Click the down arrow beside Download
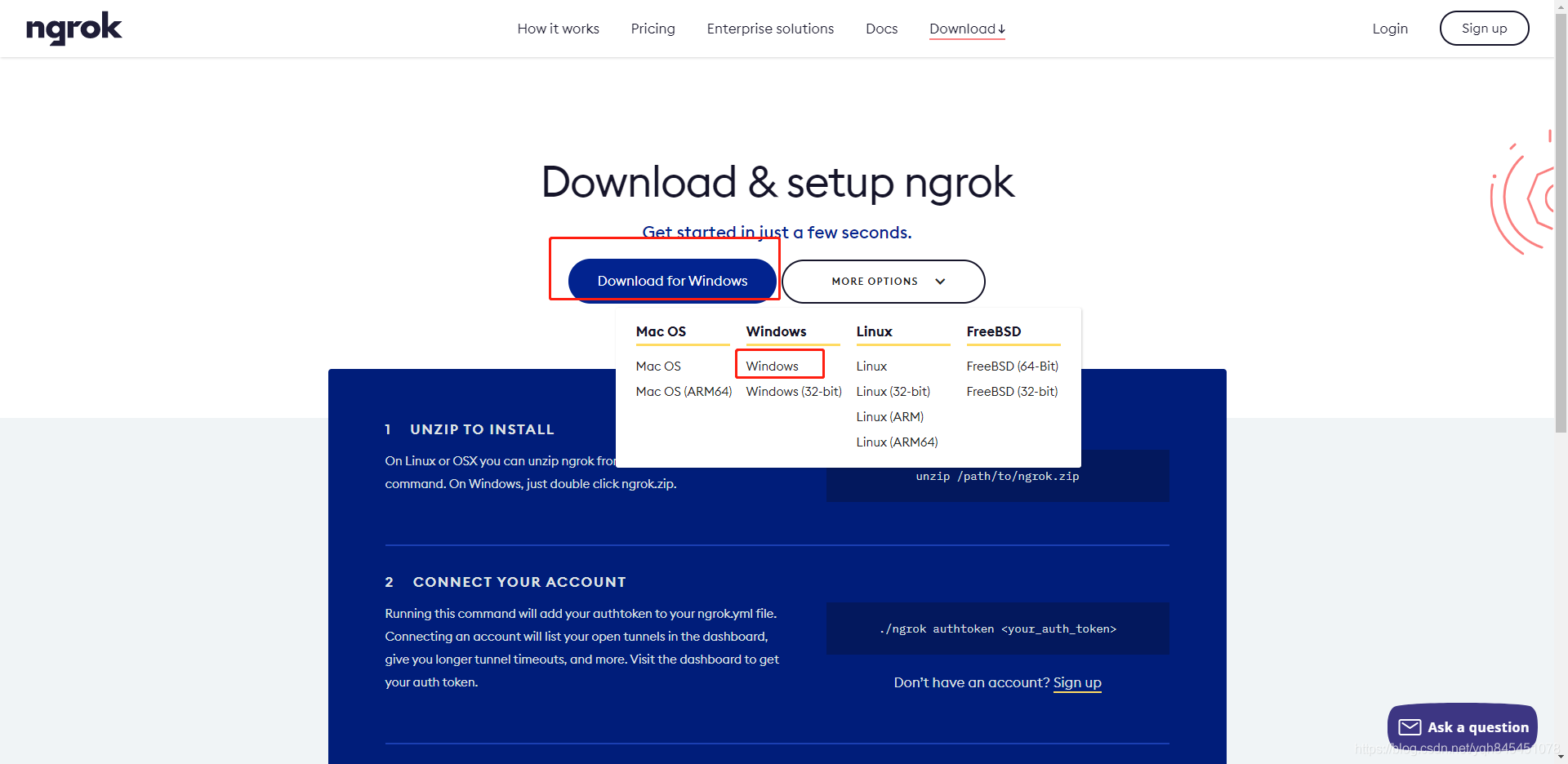This screenshot has height=764, width=1568. (x=1001, y=29)
